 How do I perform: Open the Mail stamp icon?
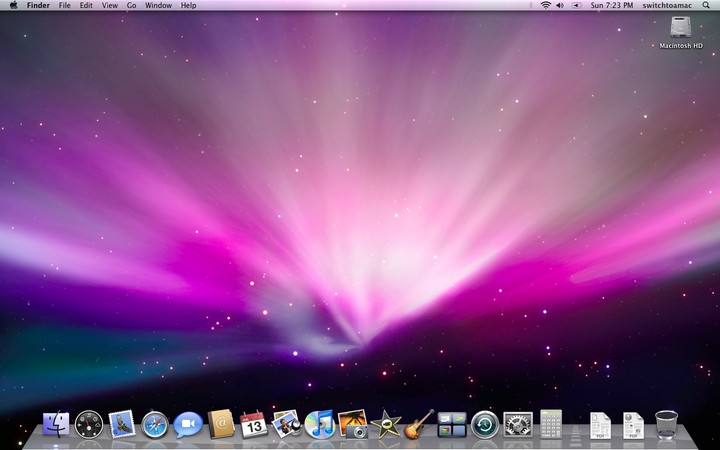pos(122,423)
